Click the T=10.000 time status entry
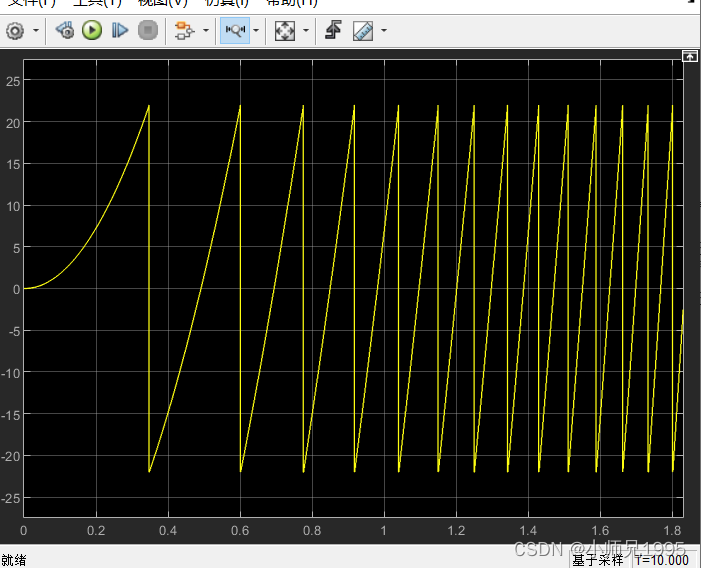The height and width of the screenshot is (568, 701). tap(662, 560)
